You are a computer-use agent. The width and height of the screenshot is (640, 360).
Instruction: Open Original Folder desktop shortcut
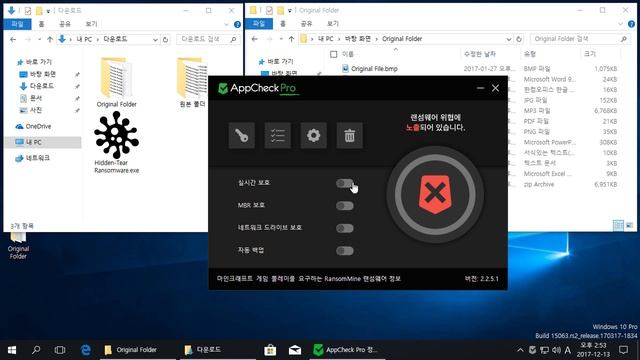(x=18, y=246)
